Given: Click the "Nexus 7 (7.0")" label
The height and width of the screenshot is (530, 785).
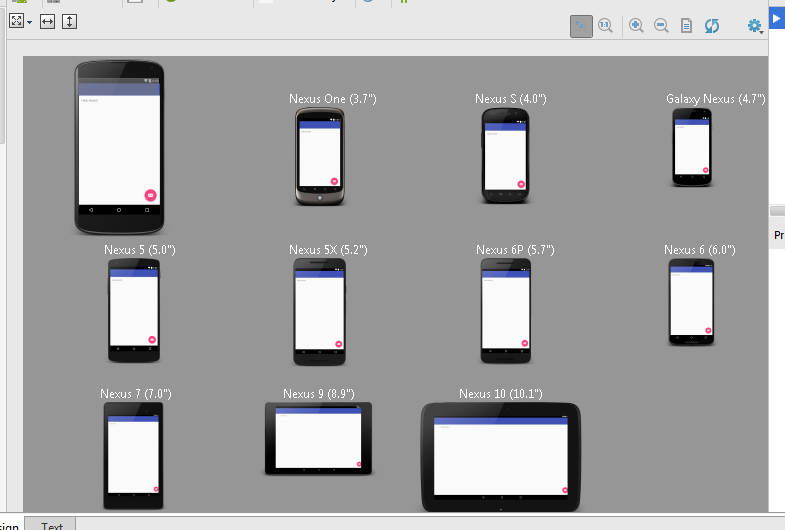Looking at the screenshot, I should coord(136,394).
